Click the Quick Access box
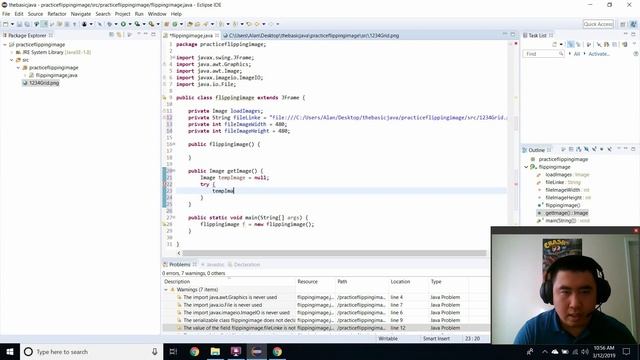The height and width of the screenshot is (360, 640). tap(598, 24)
